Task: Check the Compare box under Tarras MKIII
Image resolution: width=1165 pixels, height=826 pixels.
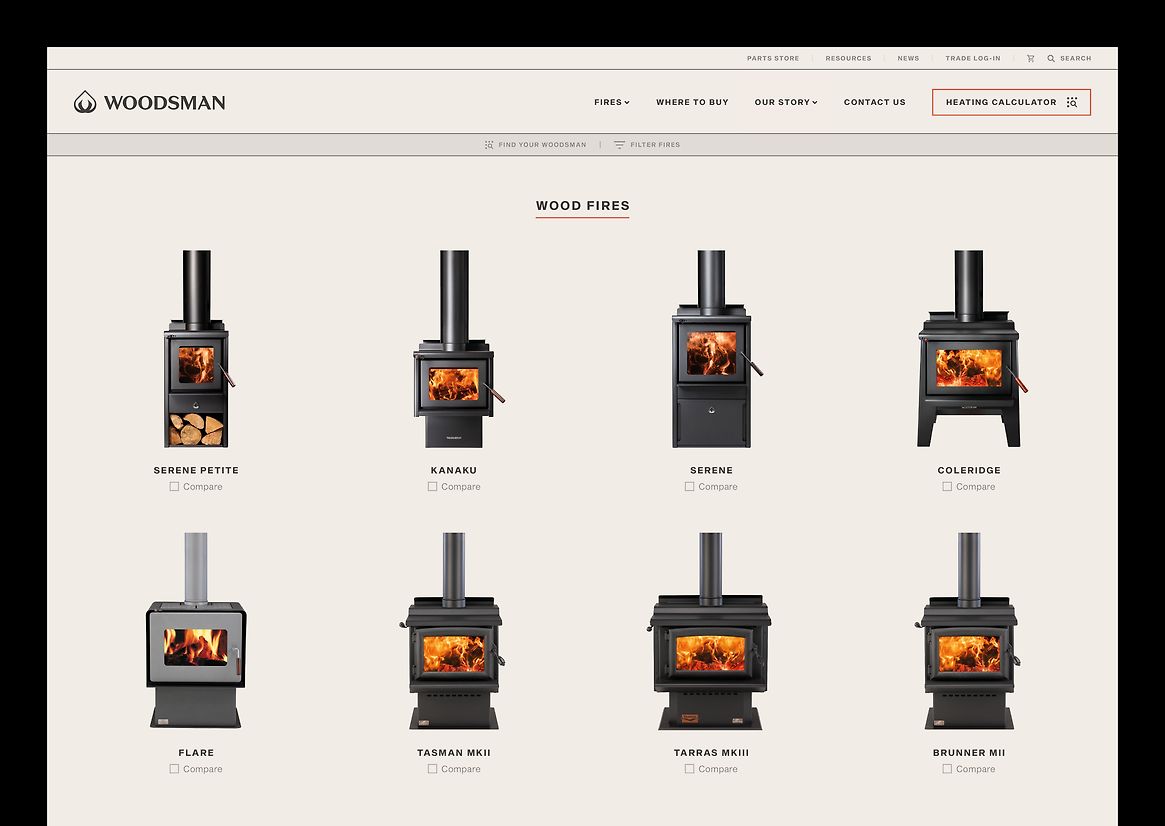Action: point(689,769)
